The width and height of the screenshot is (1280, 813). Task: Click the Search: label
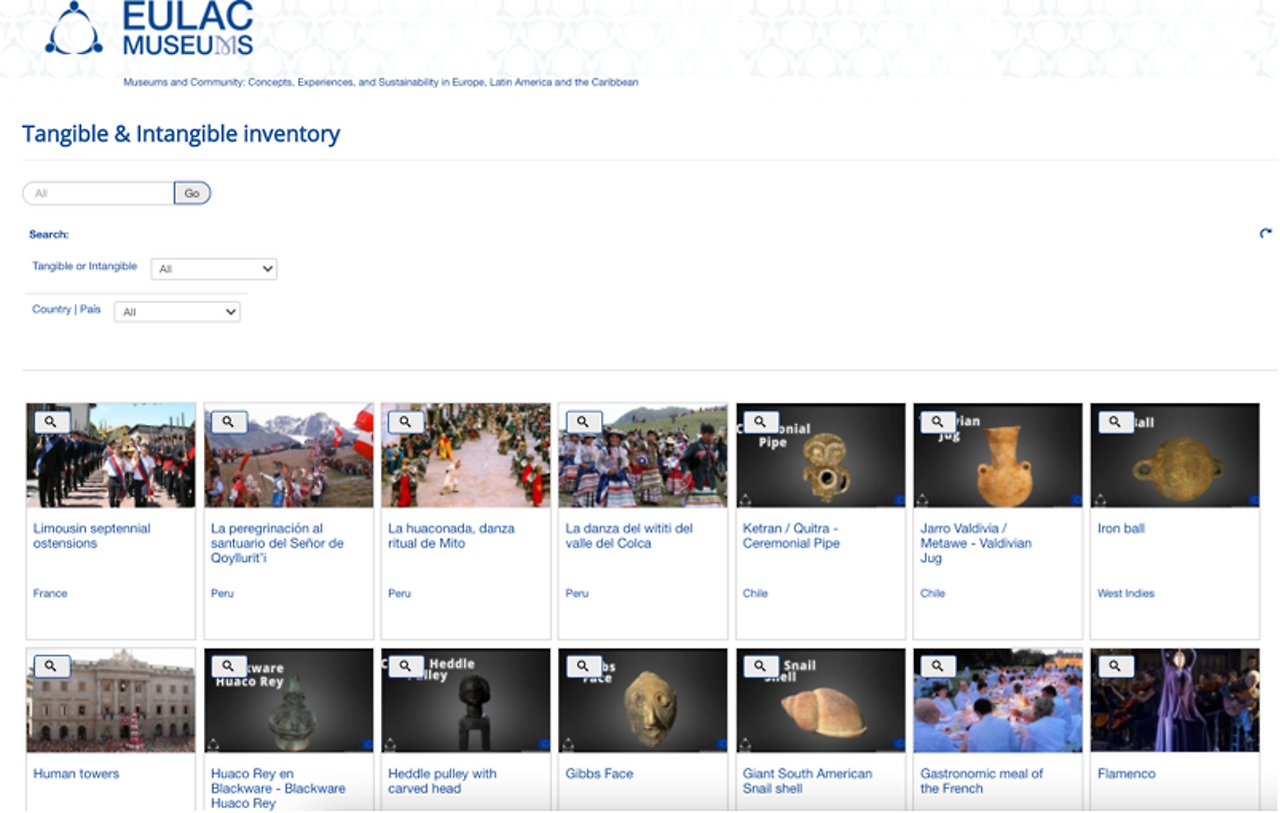tap(49, 235)
